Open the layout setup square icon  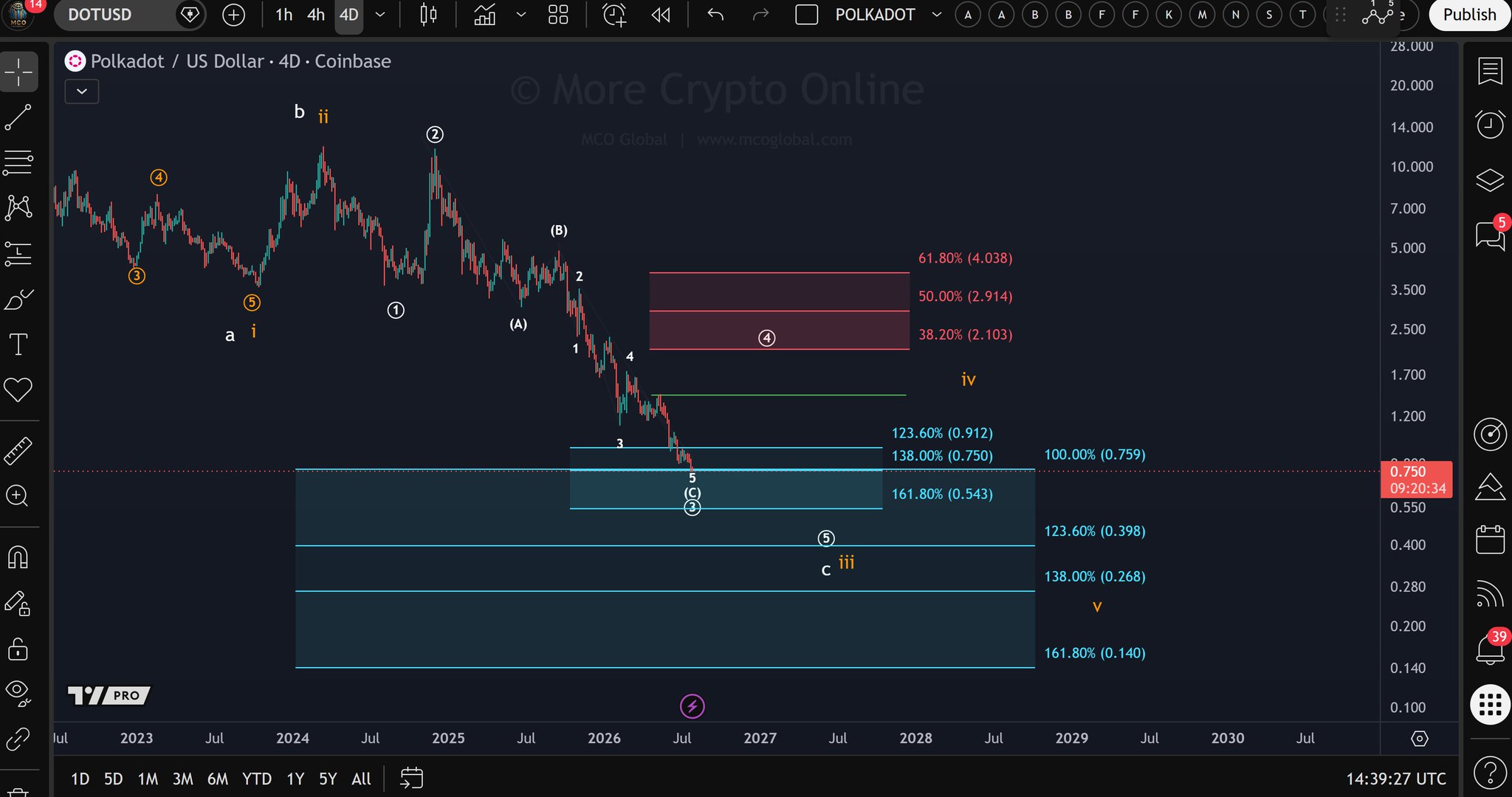coord(807,15)
